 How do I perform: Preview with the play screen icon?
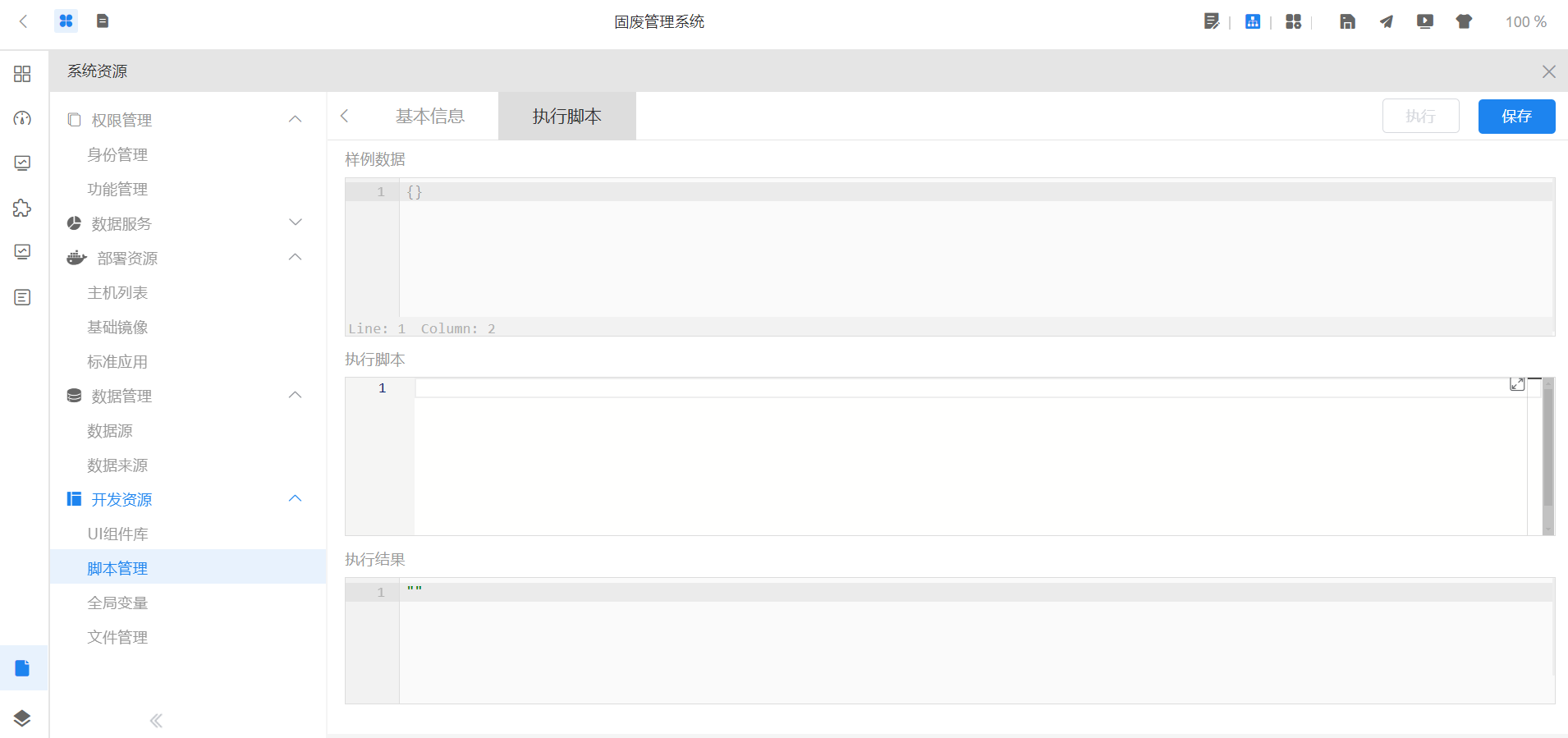coord(1425,21)
